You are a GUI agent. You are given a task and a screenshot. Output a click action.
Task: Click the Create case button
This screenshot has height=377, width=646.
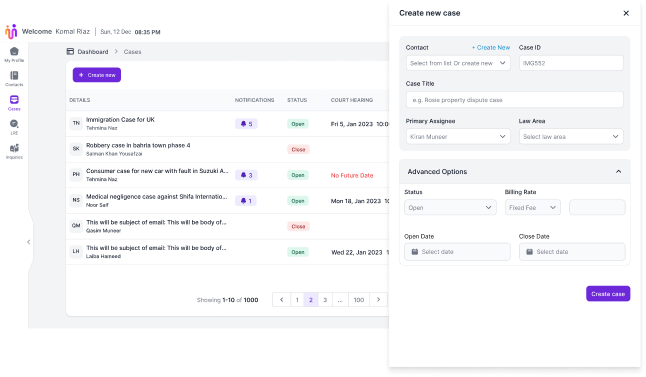point(608,294)
